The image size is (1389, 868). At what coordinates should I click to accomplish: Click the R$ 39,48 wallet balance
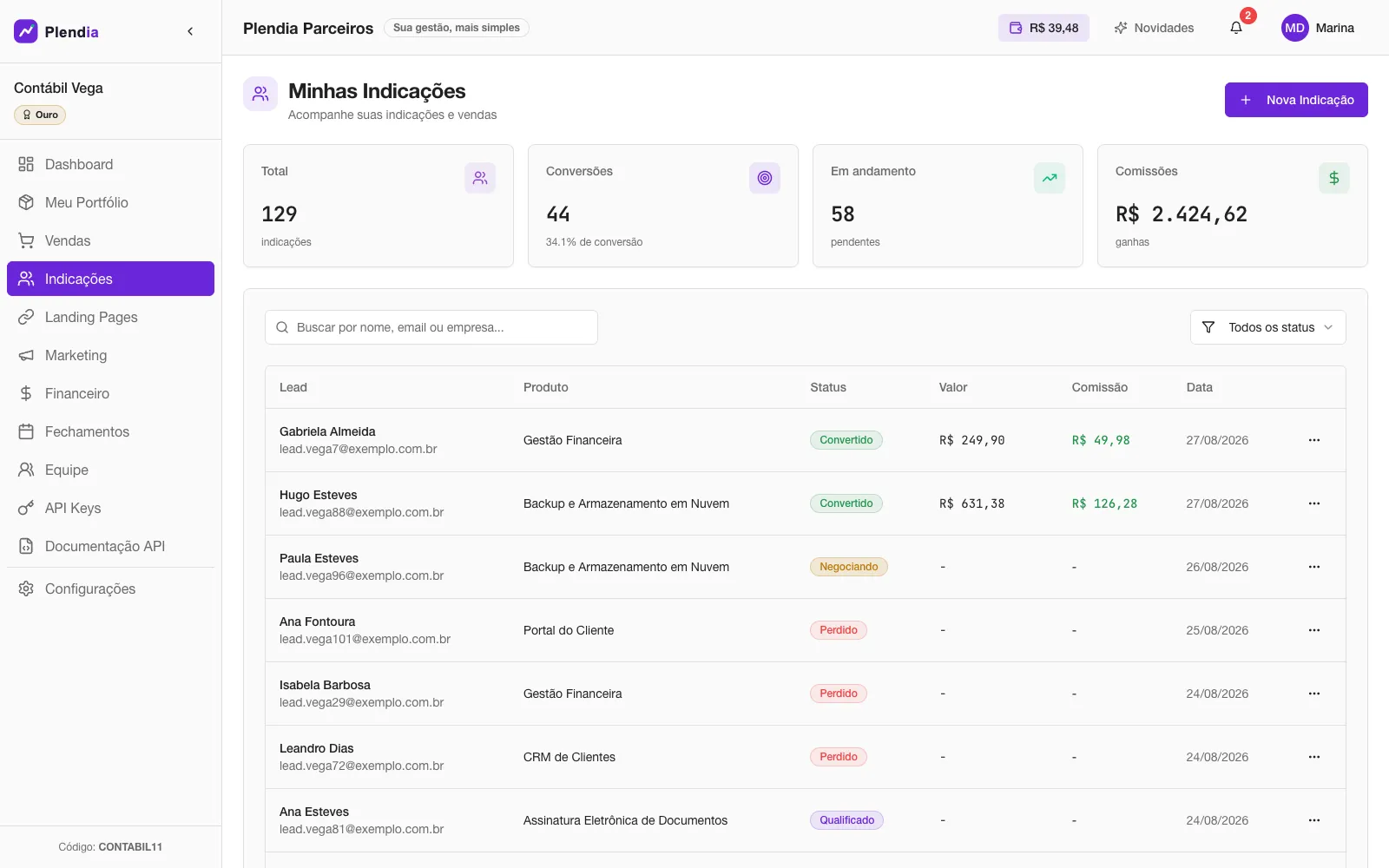point(1043,28)
